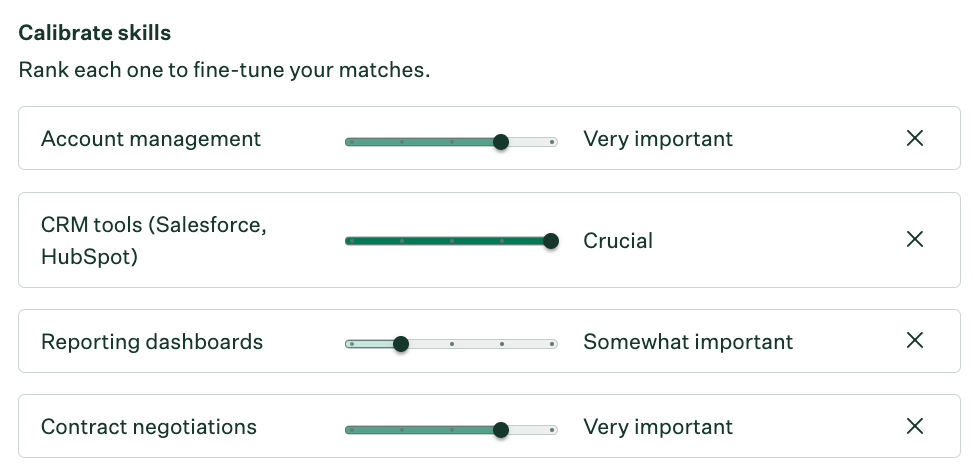
Task: Remove the CRM tools skill
Action: click(914, 240)
